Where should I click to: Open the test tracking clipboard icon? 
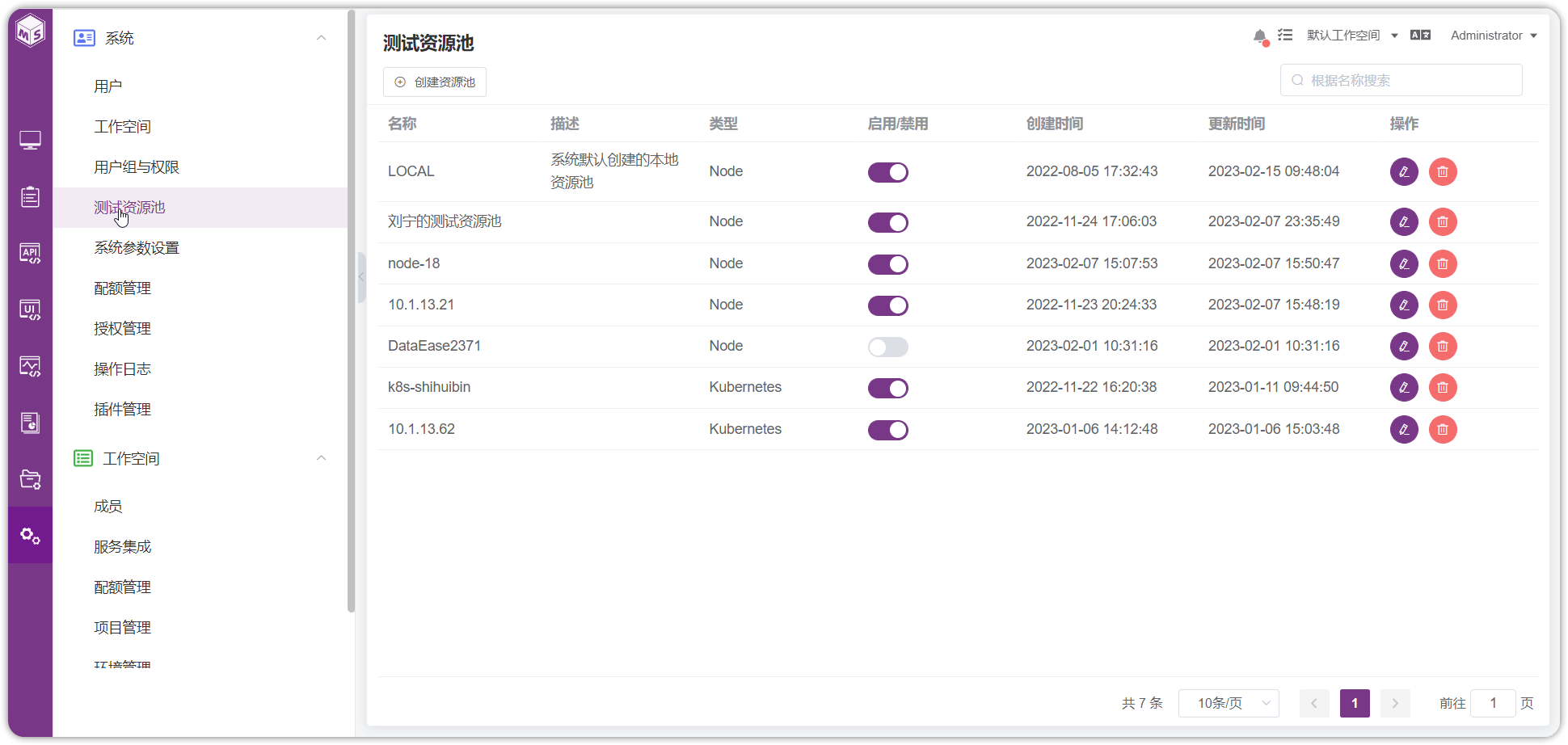tap(31, 197)
